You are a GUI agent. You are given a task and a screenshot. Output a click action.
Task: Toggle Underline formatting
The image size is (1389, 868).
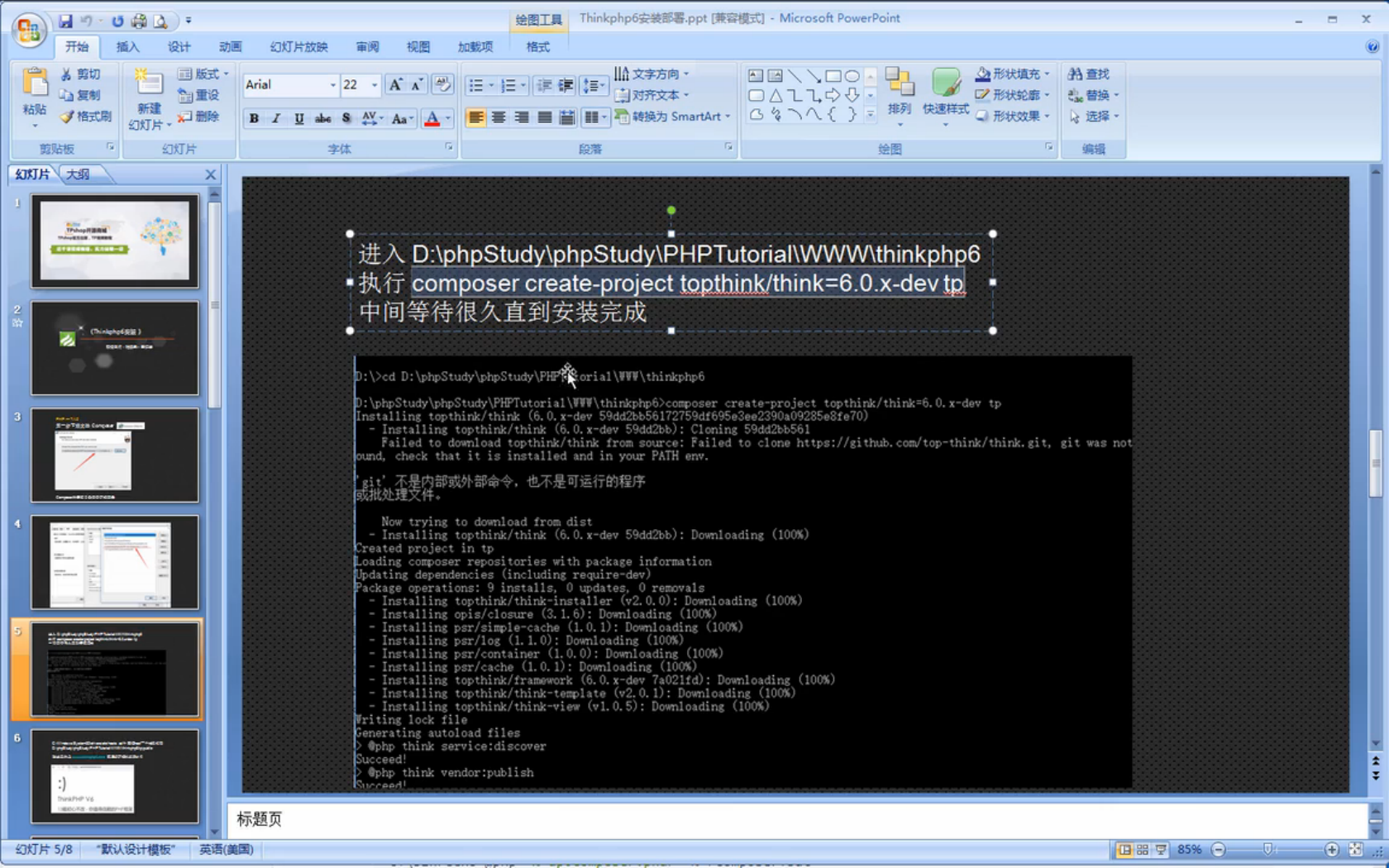coord(298,118)
